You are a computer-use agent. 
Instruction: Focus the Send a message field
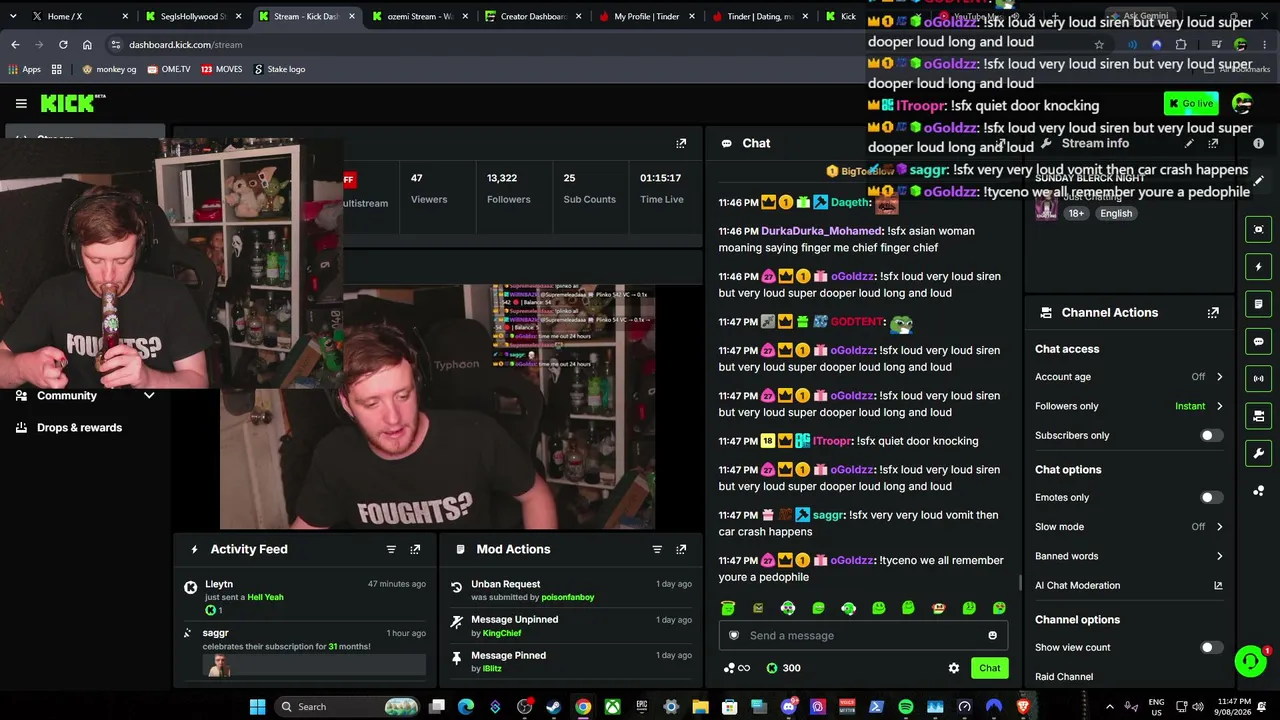[863, 635]
